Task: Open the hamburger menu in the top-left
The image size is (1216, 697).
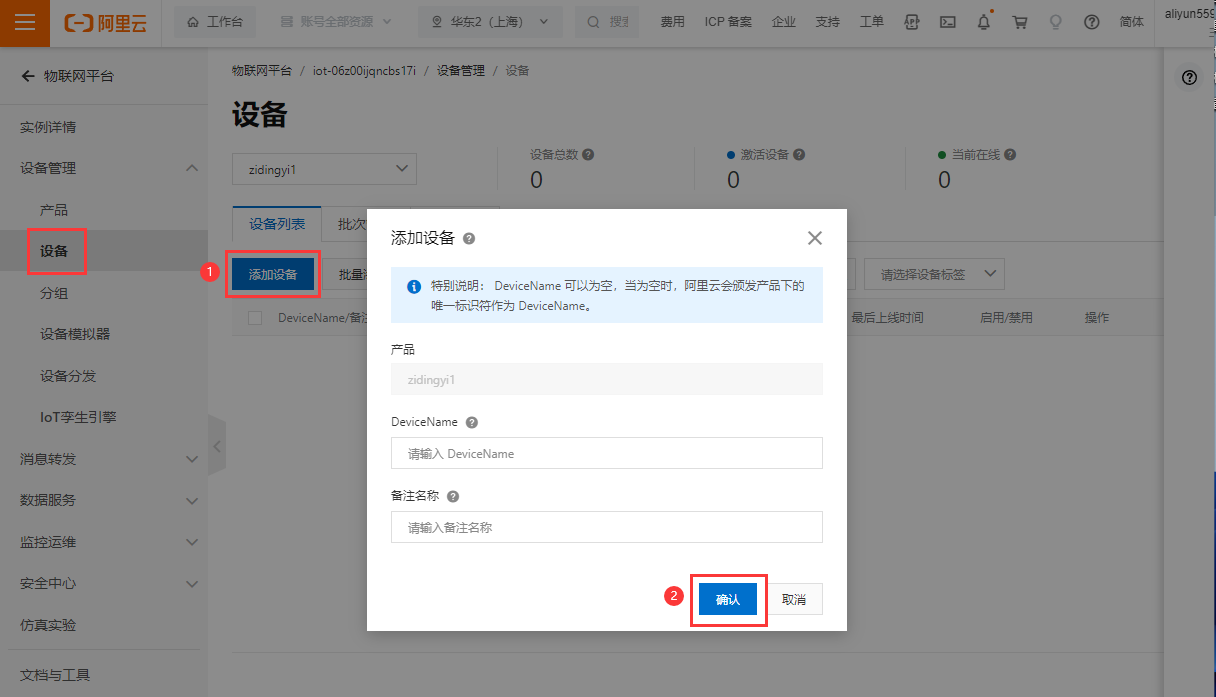Action: 24,23
